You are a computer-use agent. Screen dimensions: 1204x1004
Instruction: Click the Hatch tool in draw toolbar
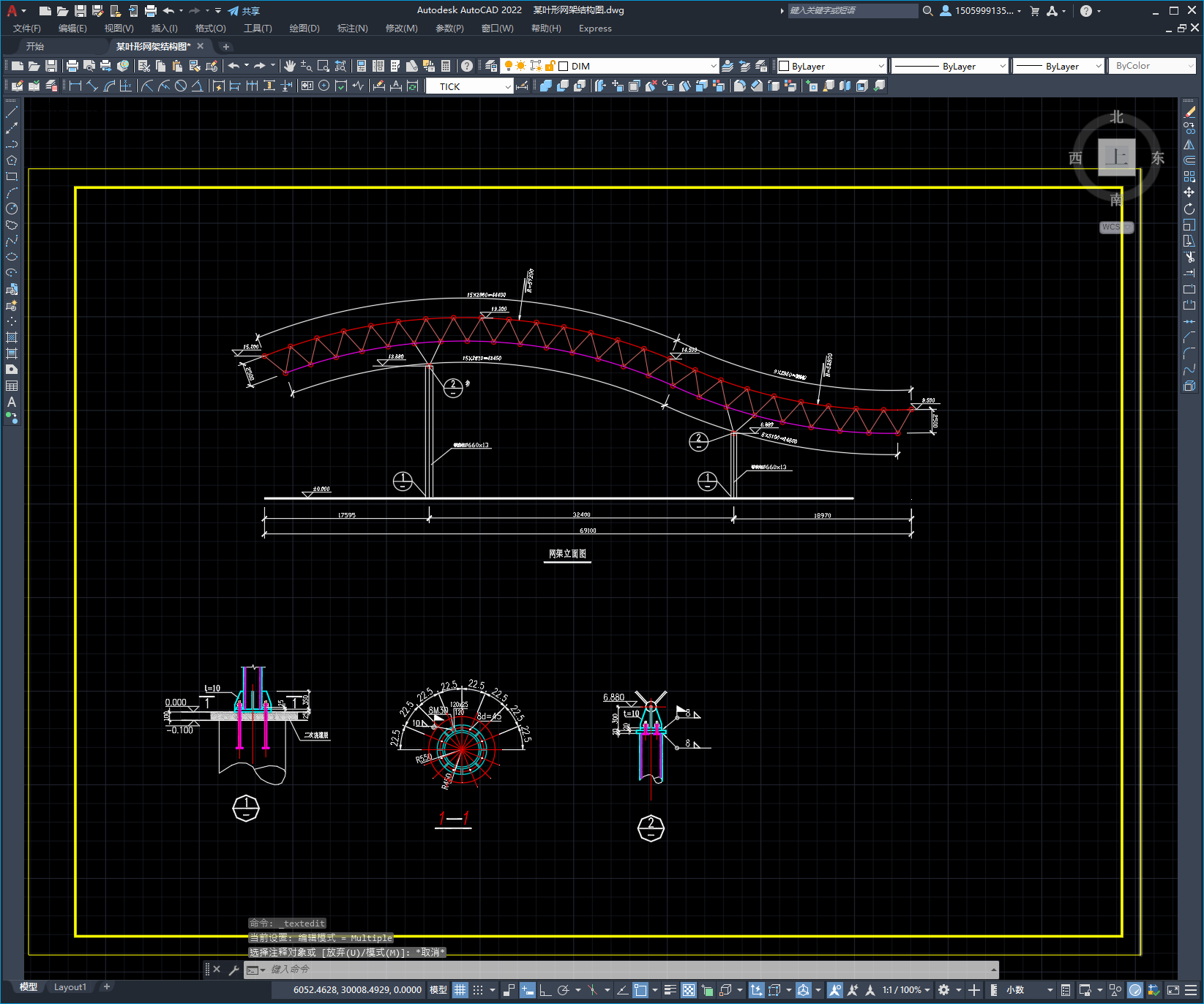click(12, 337)
